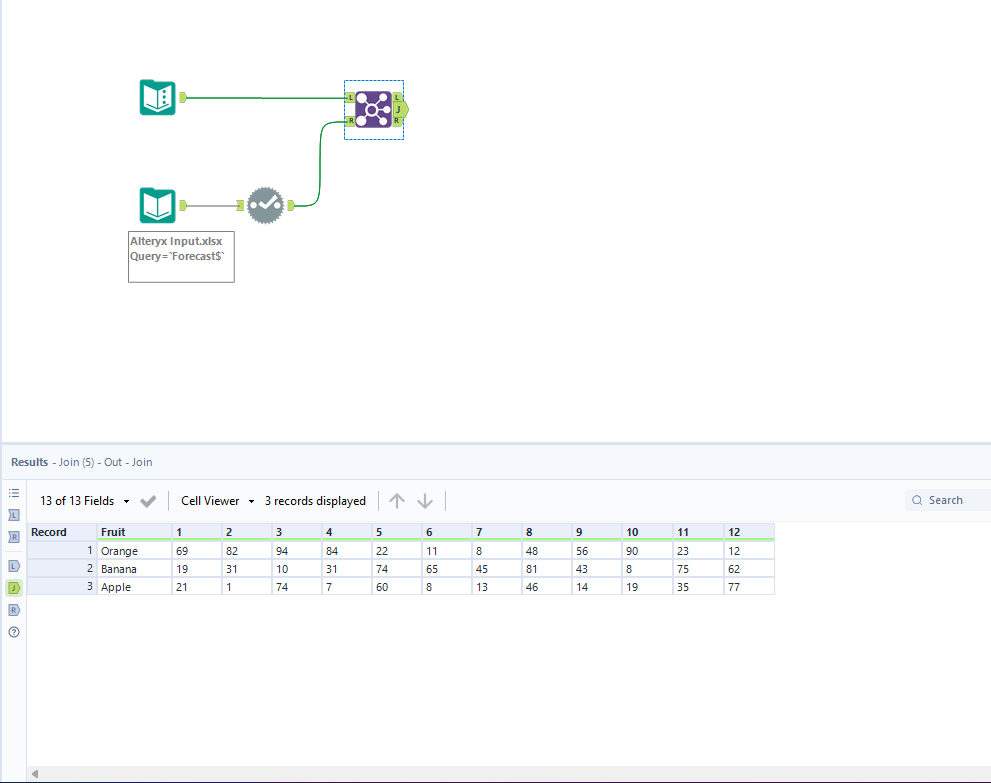Select the Data Cleansing tool on canvas
Screen dimensions: 991x783
click(265, 205)
